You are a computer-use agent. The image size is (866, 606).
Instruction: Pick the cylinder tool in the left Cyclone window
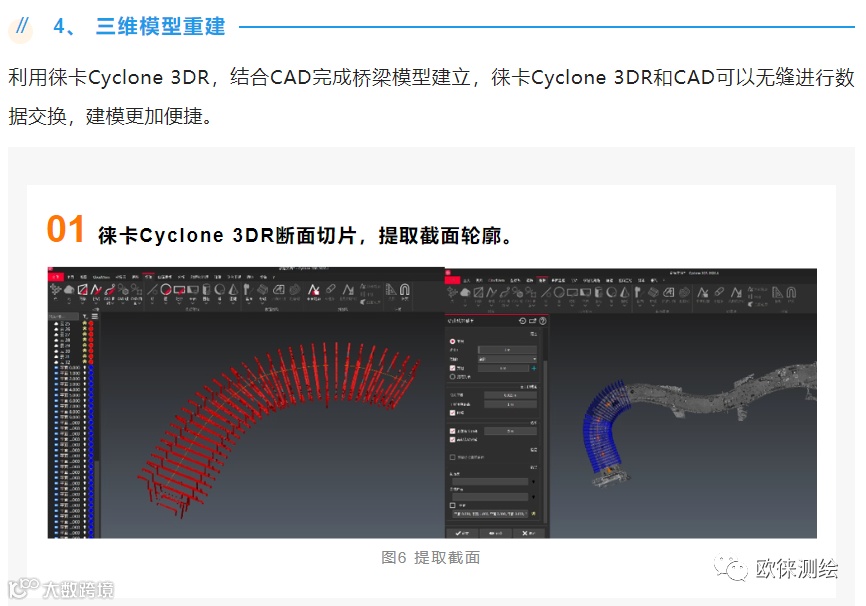pyautogui.click(x=206, y=289)
